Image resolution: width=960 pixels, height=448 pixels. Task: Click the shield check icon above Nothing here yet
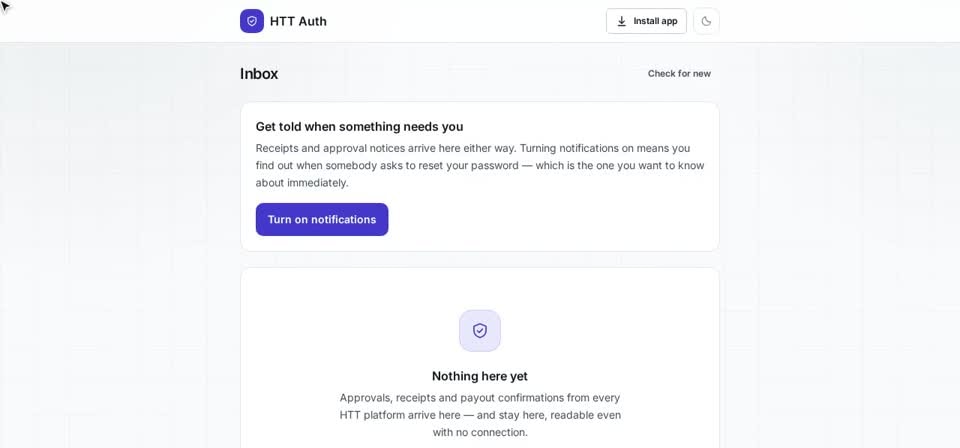(x=480, y=330)
